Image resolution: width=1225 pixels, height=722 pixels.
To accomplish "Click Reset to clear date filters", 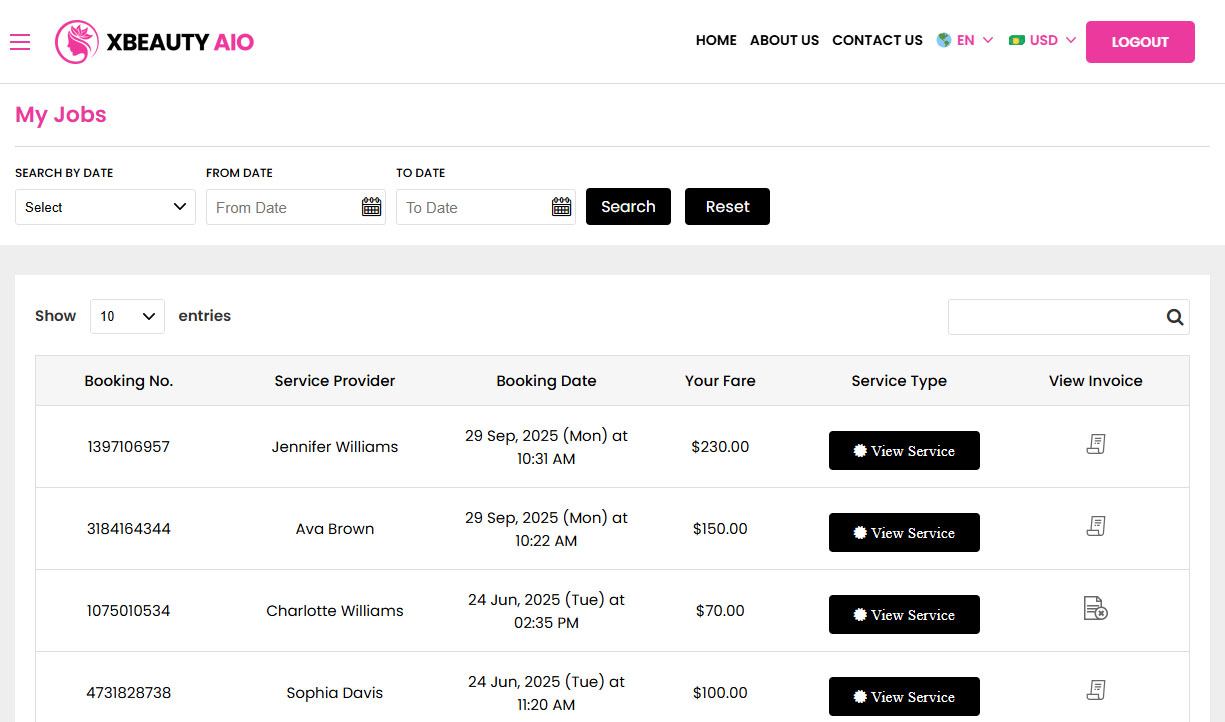I will click(x=727, y=206).
